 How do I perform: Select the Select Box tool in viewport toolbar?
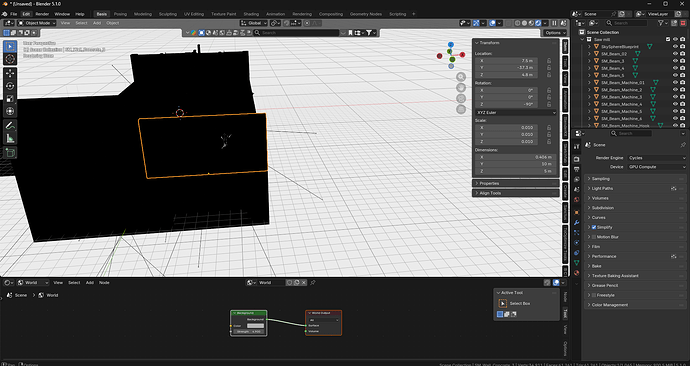10,46
